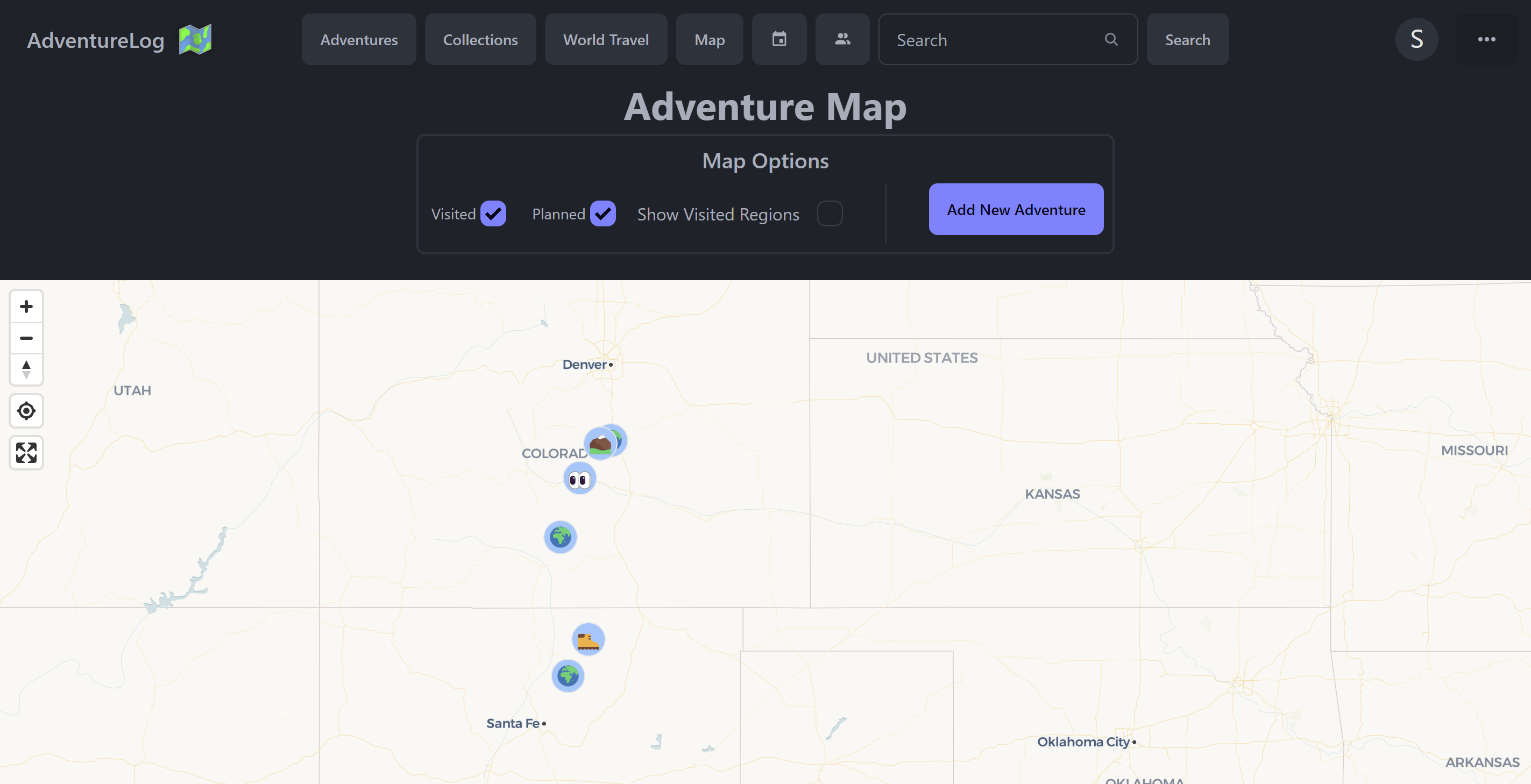Zoom out on the map
The height and width of the screenshot is (784, 1531).
click(26, 338)
